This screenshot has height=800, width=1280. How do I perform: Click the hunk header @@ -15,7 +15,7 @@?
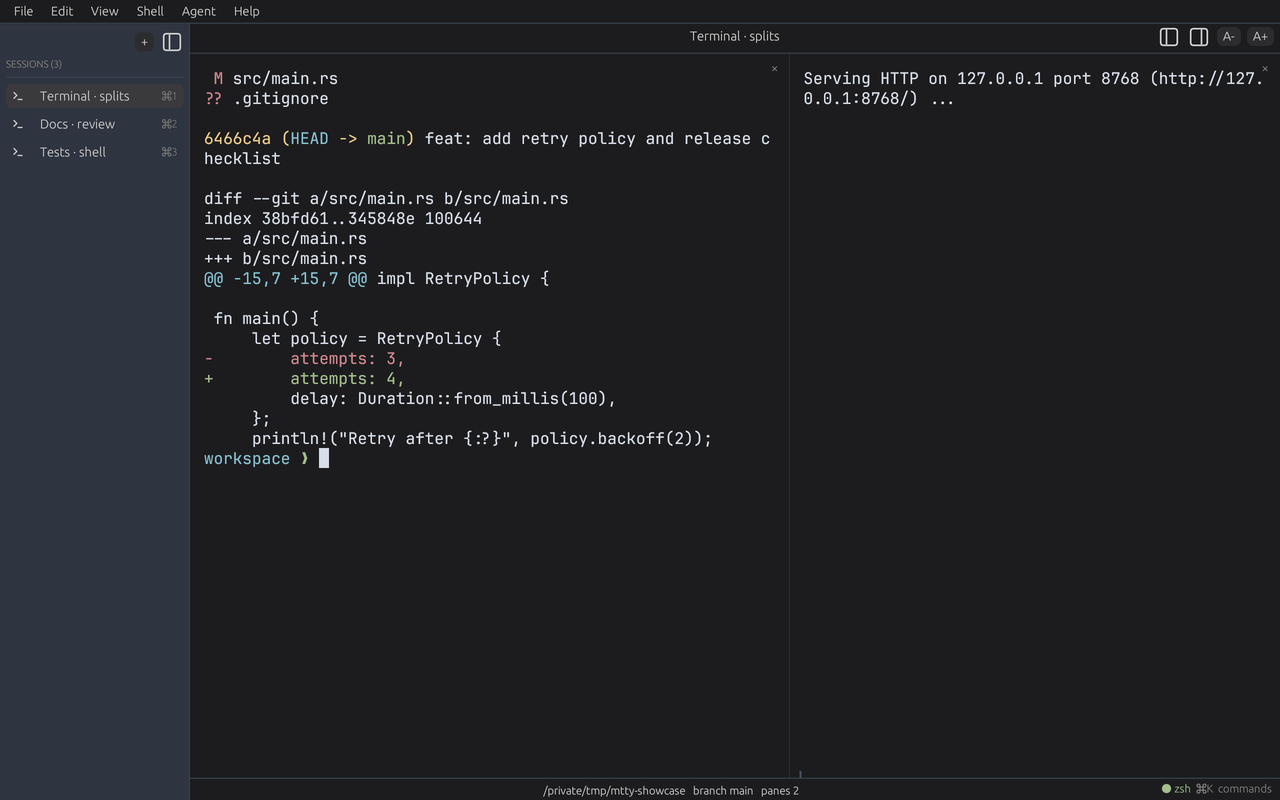tap(286, 279)
